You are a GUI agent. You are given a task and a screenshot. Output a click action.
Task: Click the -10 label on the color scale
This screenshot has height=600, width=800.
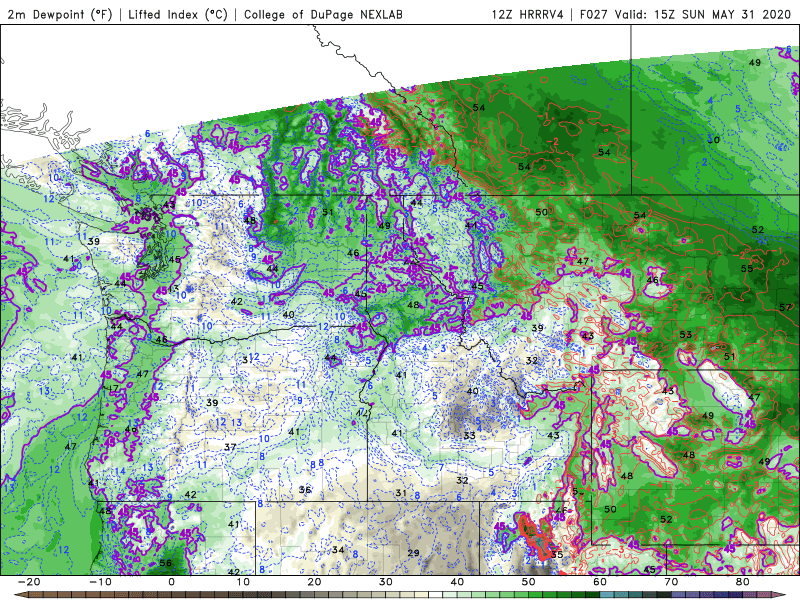click(100, 582)
